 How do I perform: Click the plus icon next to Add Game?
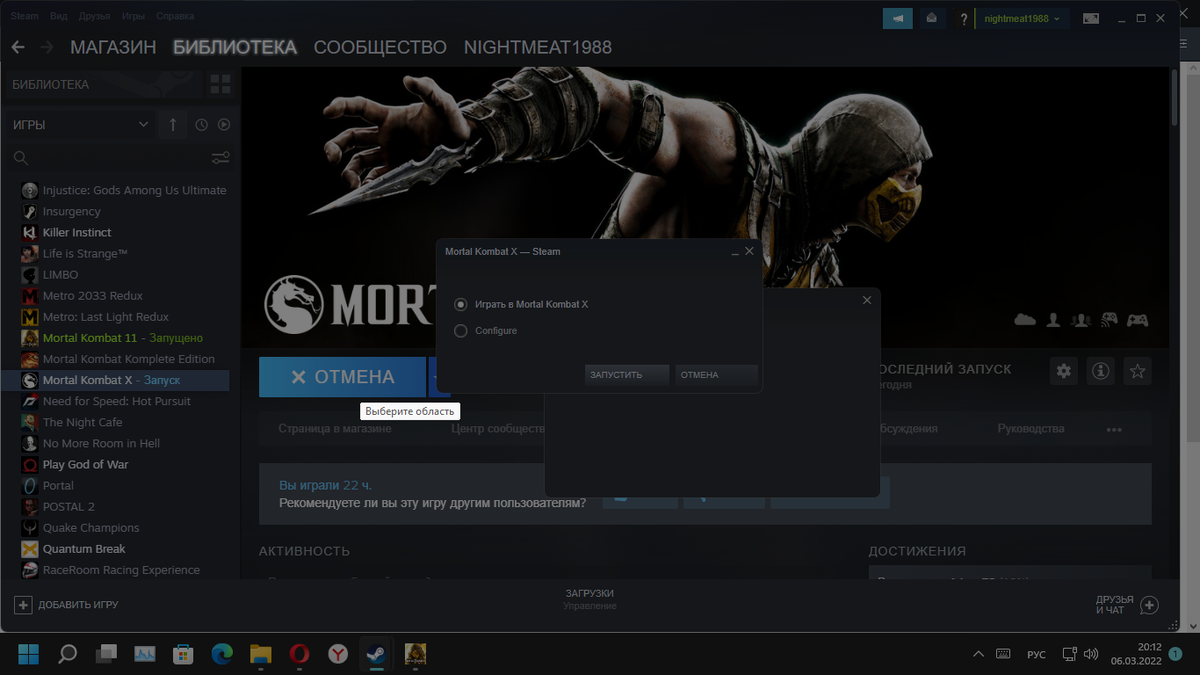pyautogui.click(x=23, y=605)
